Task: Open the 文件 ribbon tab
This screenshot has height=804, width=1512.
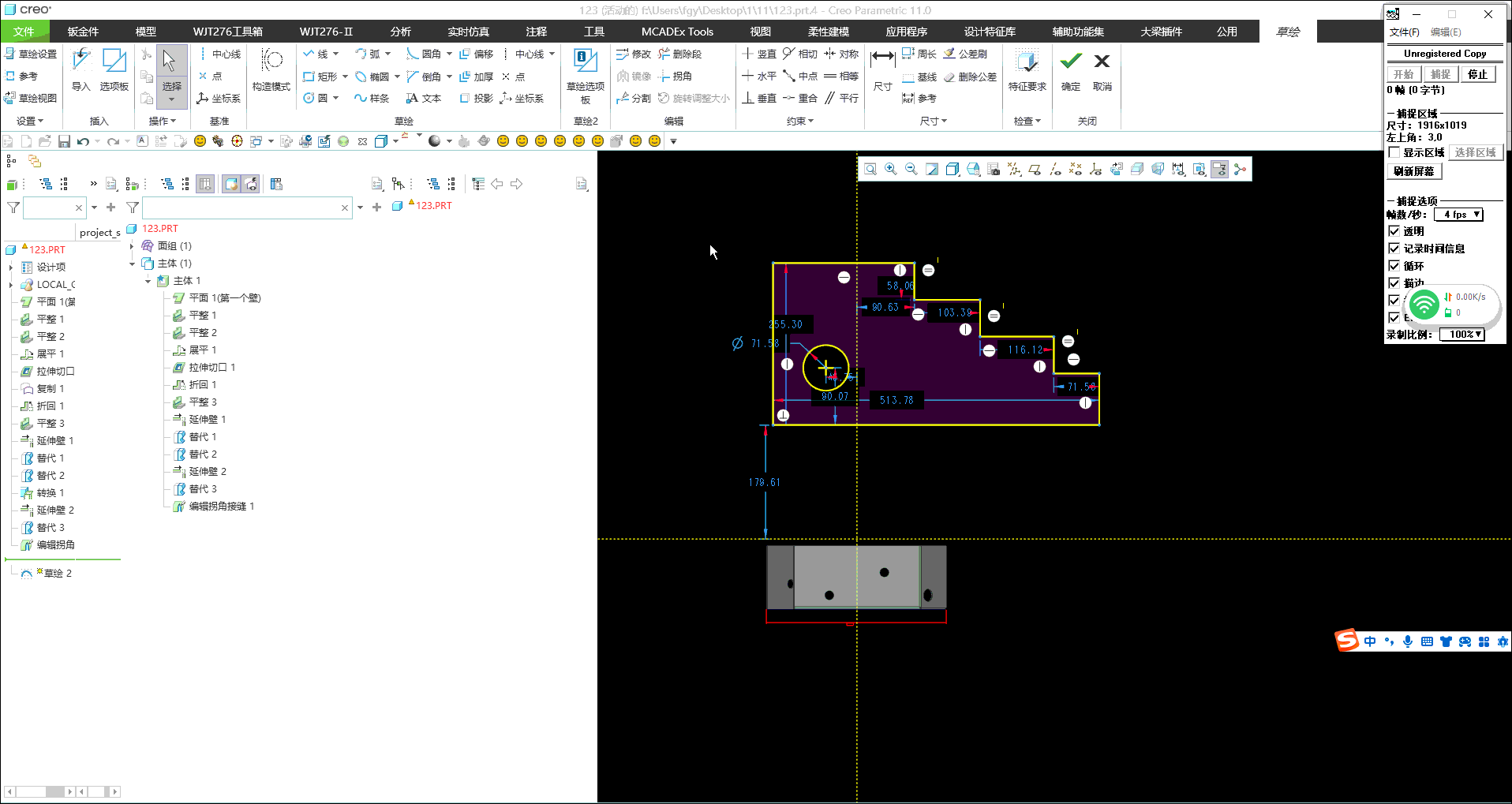Action: (x=24, y=32)
